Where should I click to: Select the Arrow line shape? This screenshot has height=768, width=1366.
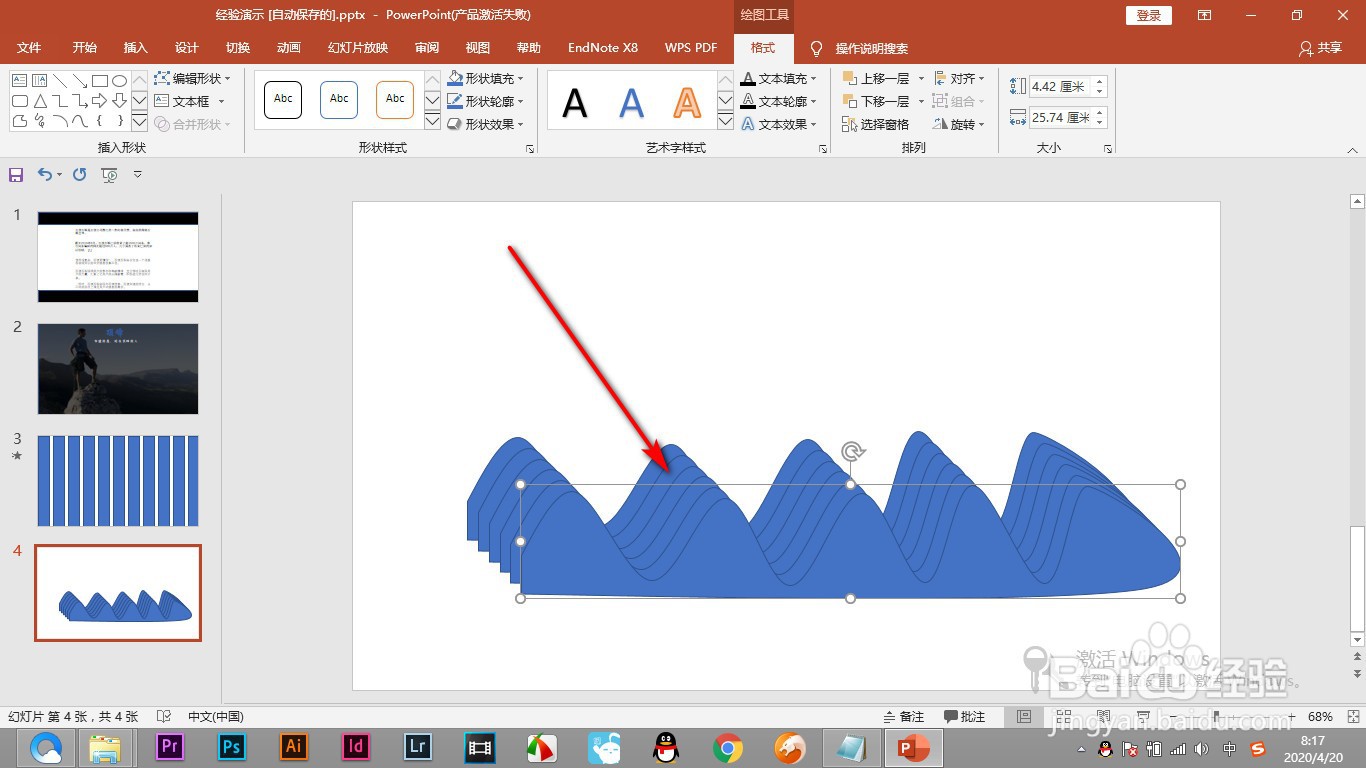pyautogui.click(x=80, y=80)
